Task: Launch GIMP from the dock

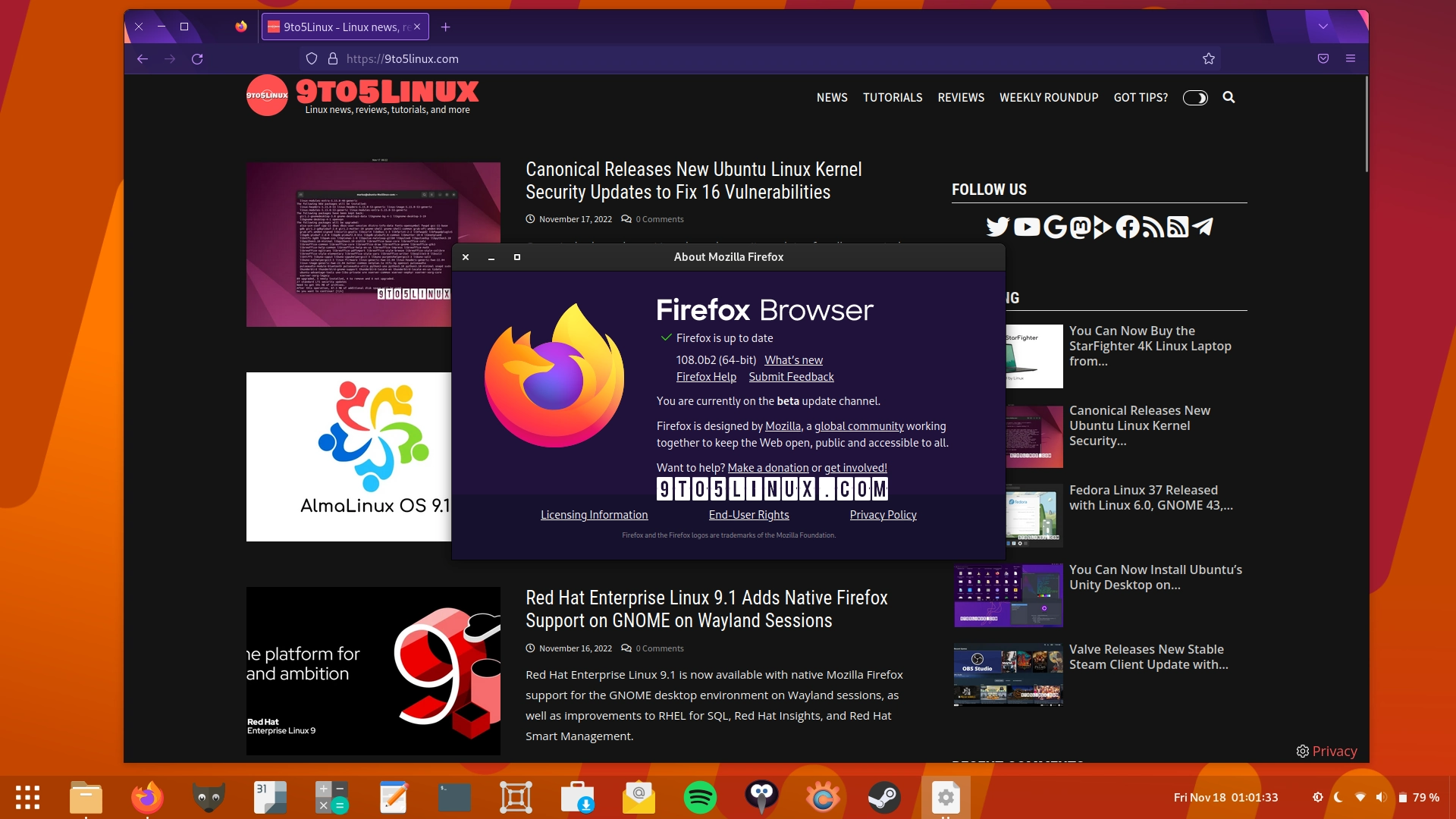Action: point(209,797)
